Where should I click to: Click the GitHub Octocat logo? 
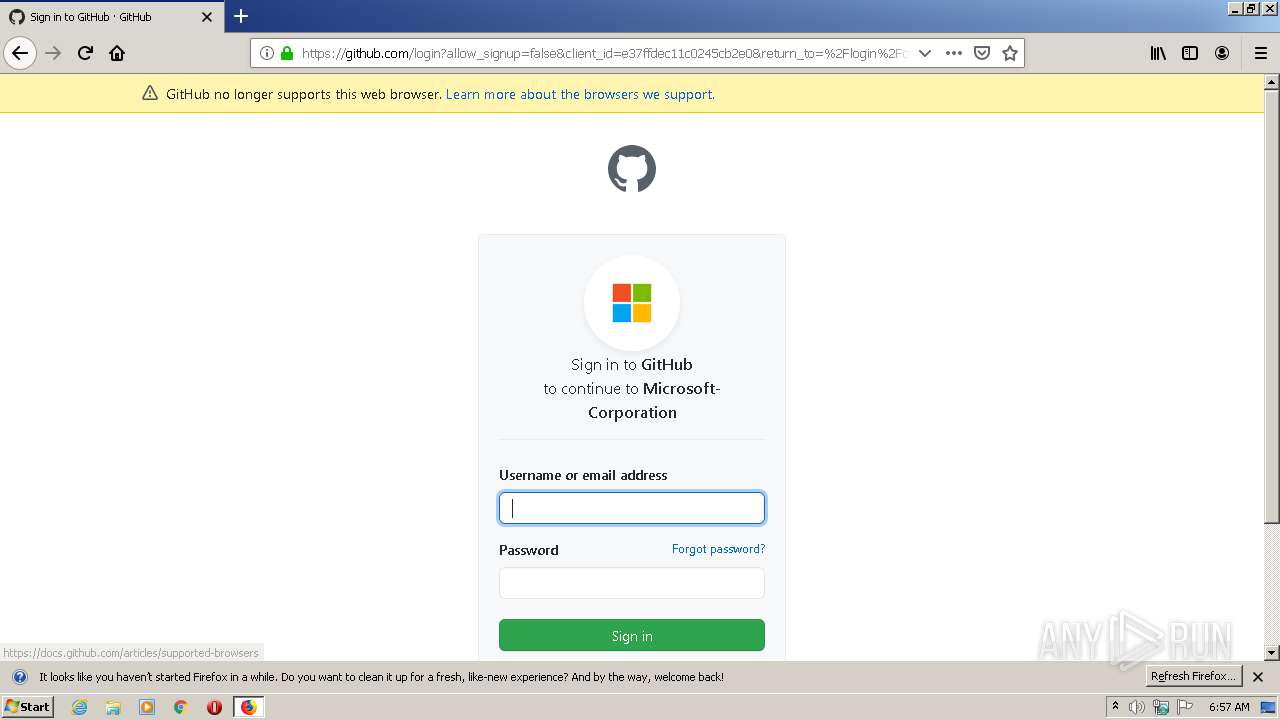pos(632,169)
